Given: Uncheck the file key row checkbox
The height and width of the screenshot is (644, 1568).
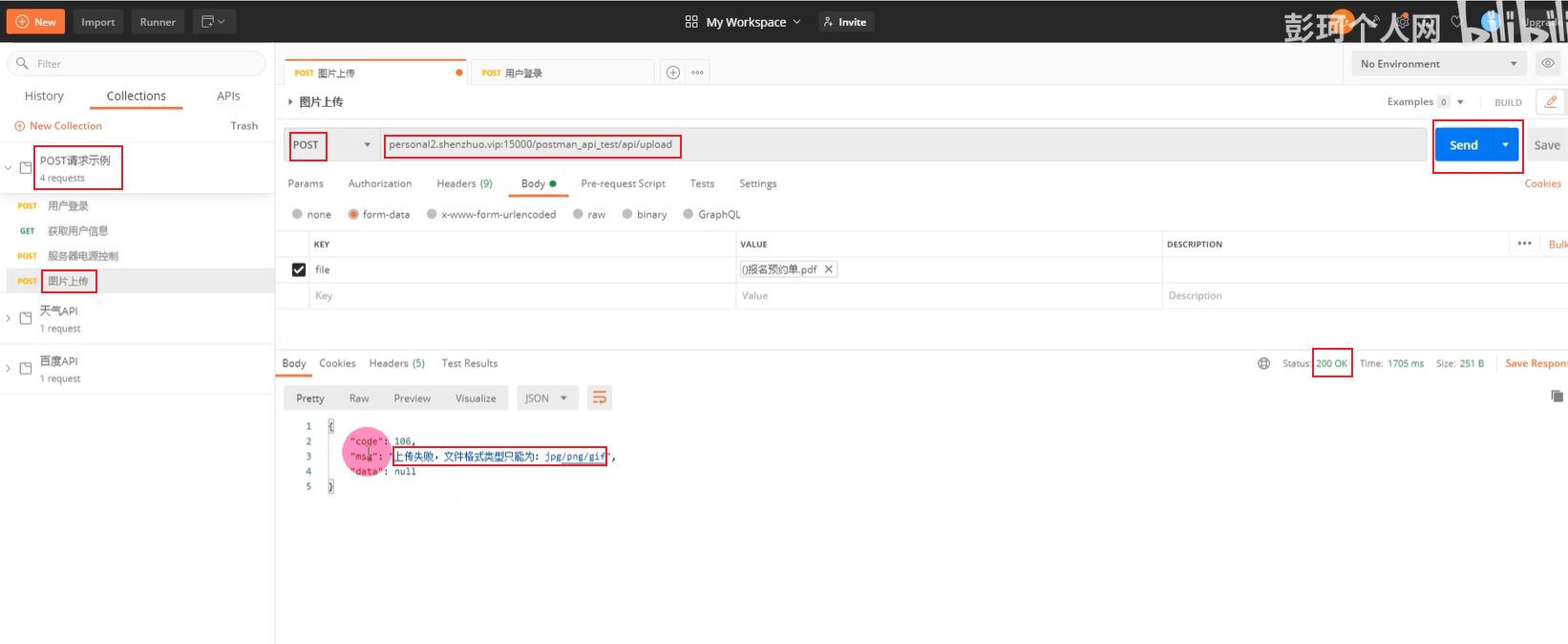Looking at the screenshot, I should click(x=299, y=270).
